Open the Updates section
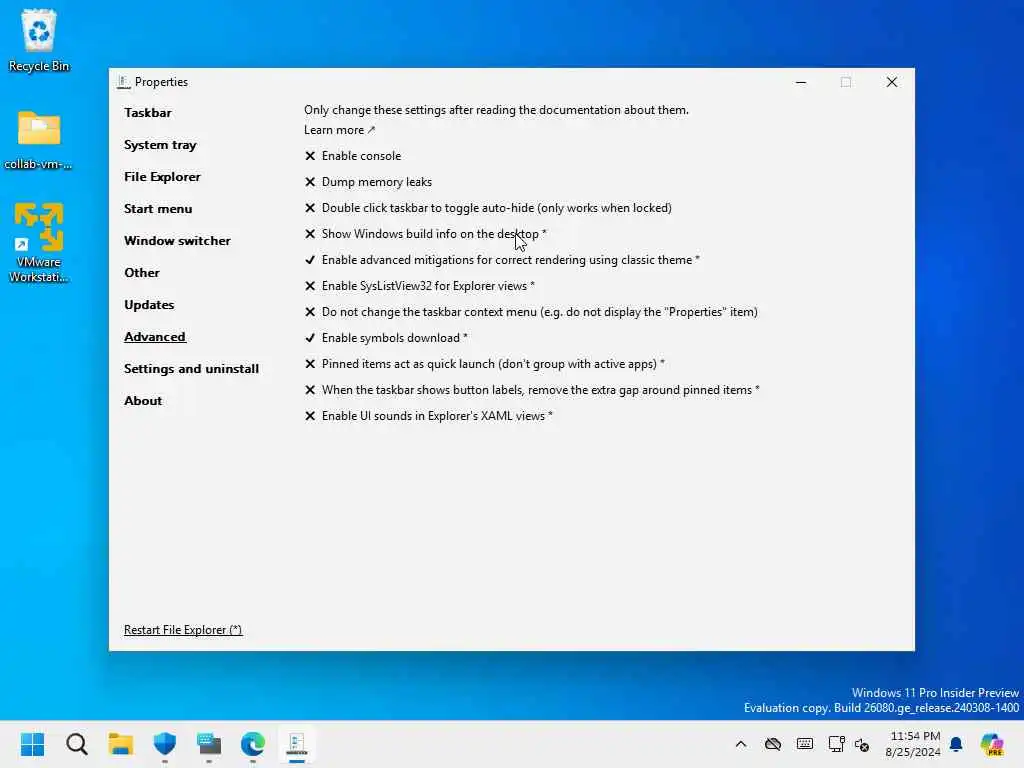 coord(149,305)
